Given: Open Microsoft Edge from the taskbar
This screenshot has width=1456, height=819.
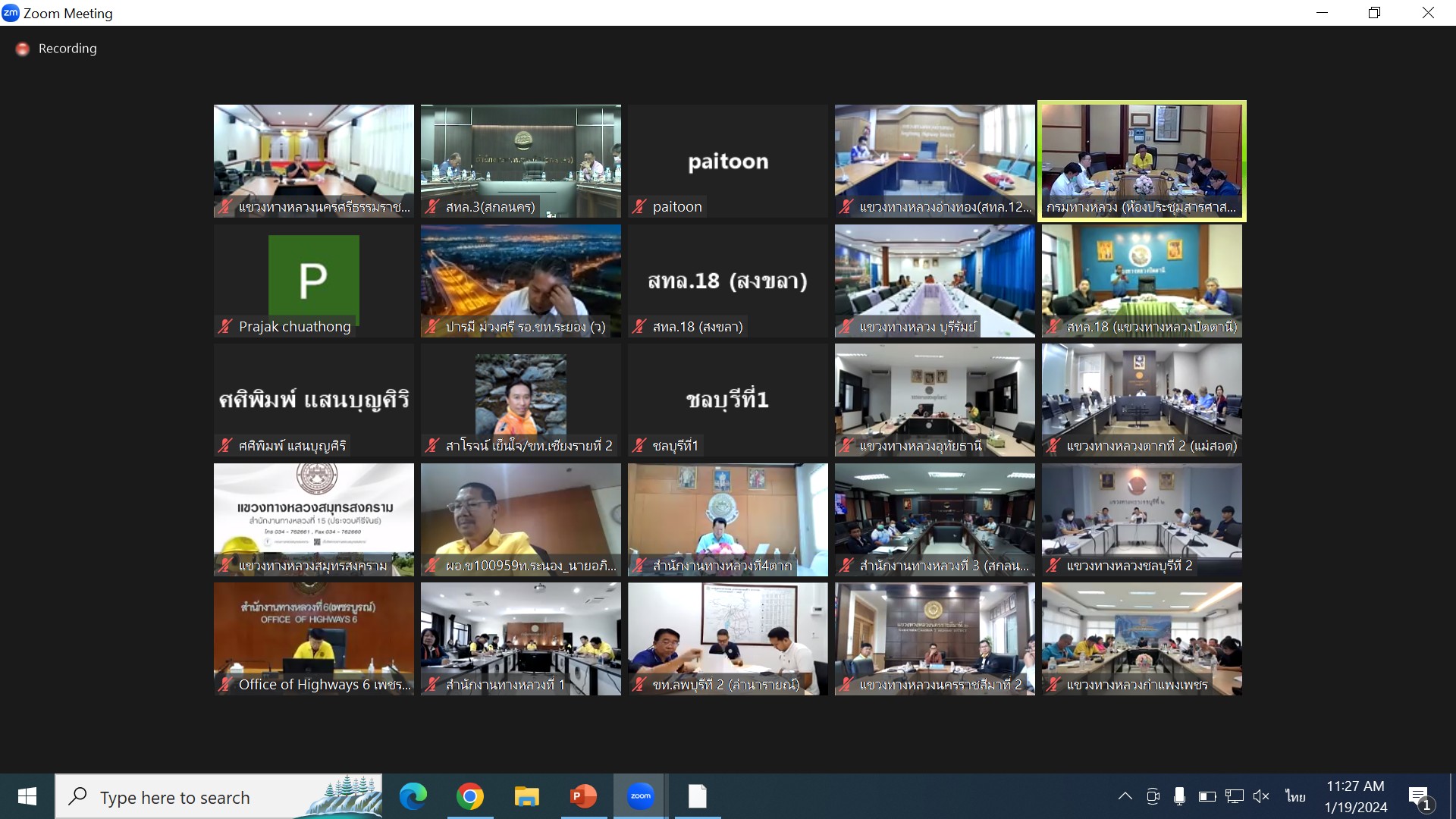Looking at the screenshot, I should (x=413, y=796).
